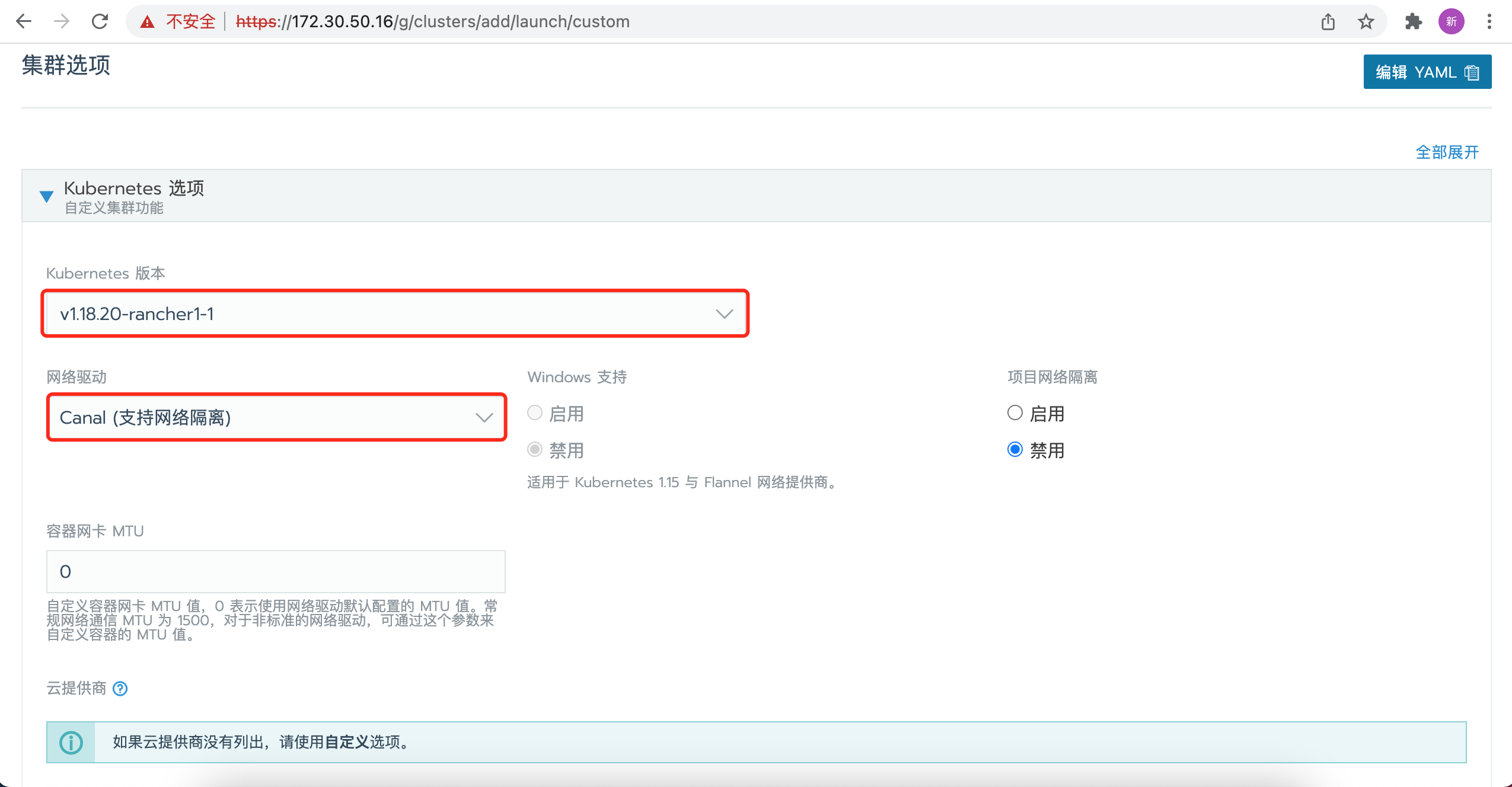The height and width of the screenshot is (787, 1512).
Task: Reload the page with the refresh icon
Action: click(x=100, y=22)
